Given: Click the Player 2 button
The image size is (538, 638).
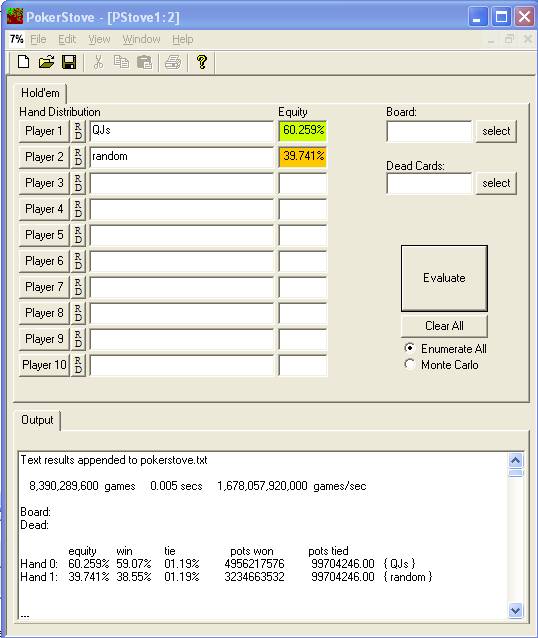Looking at the screenshot, I should 44,157.
